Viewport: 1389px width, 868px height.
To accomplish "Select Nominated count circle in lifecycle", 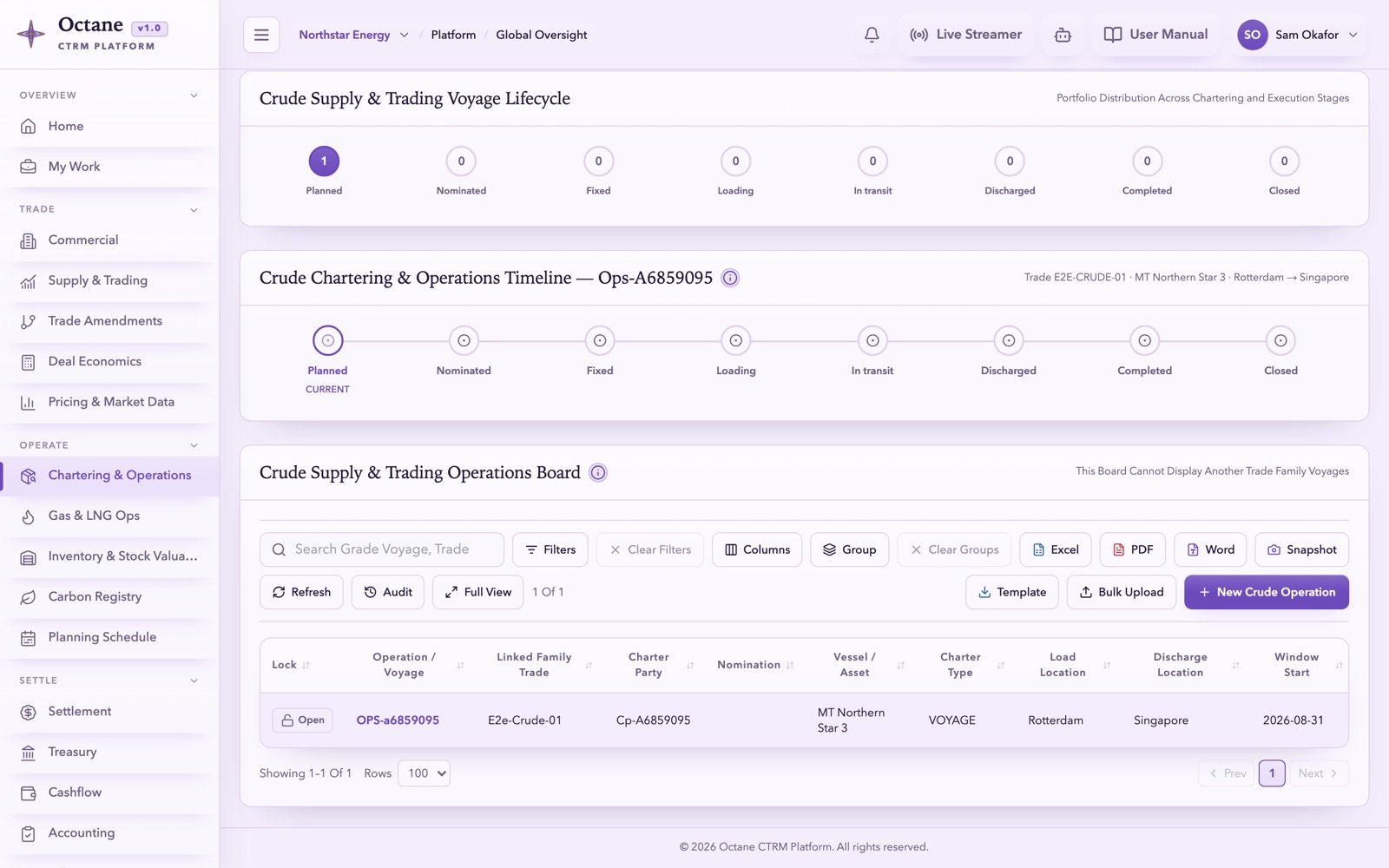I will pos(461,161).
